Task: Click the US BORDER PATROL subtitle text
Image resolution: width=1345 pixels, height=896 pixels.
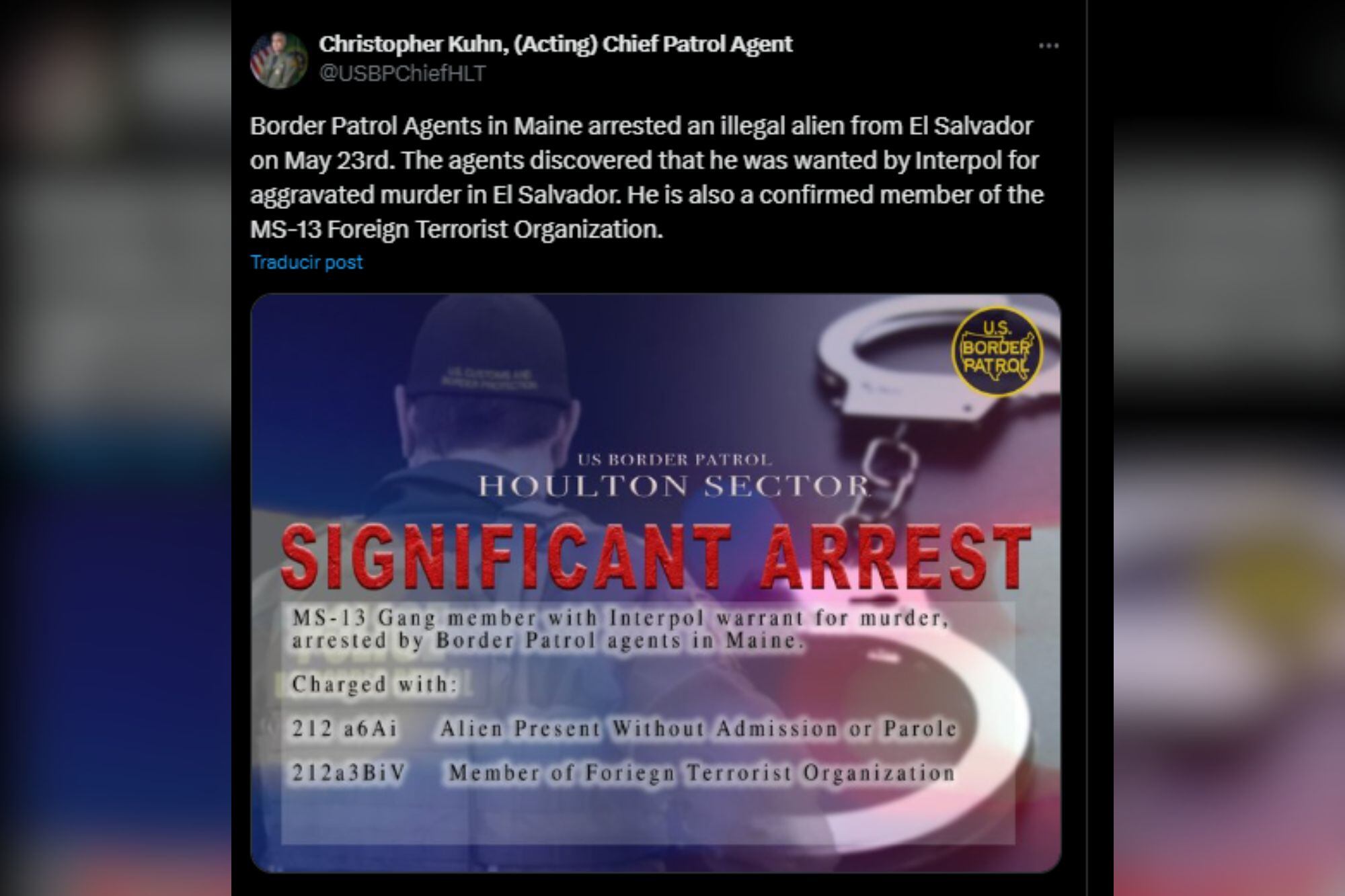Action: point(675,460)
